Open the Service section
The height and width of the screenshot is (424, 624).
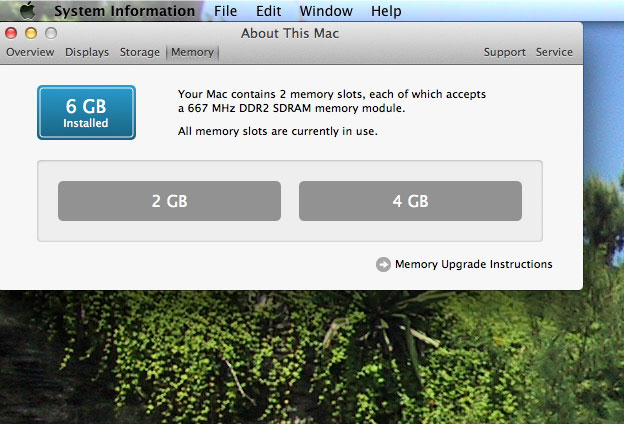(554, 52)
